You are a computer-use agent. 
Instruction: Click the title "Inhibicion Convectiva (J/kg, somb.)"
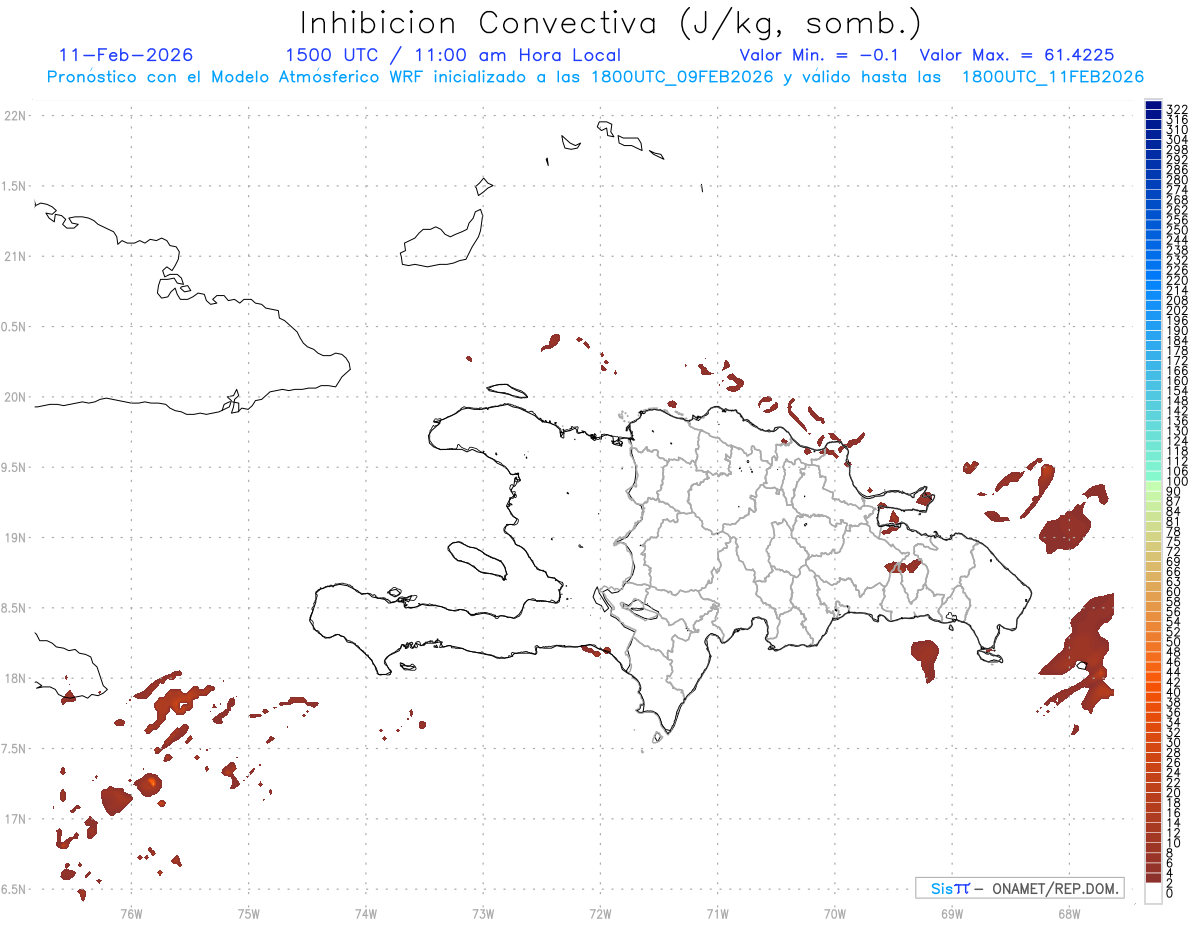611,24
